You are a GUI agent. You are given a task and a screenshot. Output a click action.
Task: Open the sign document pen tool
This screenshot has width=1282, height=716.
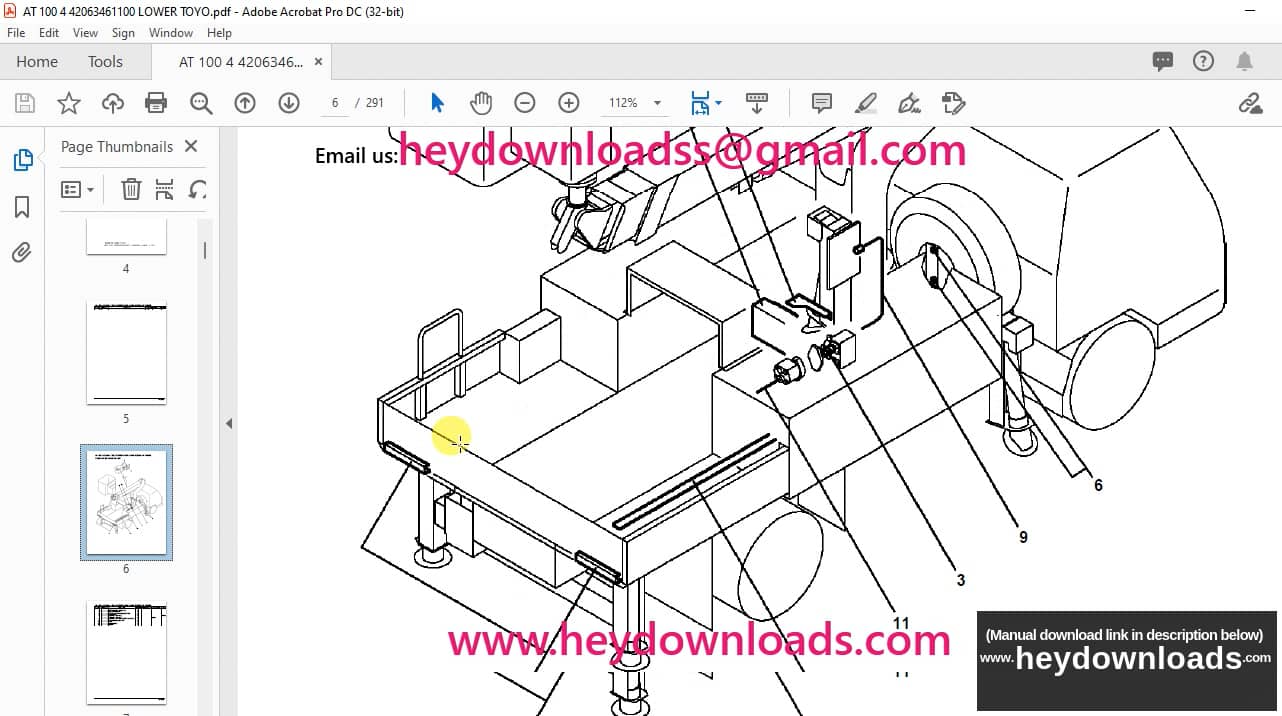tap(909, 103)
